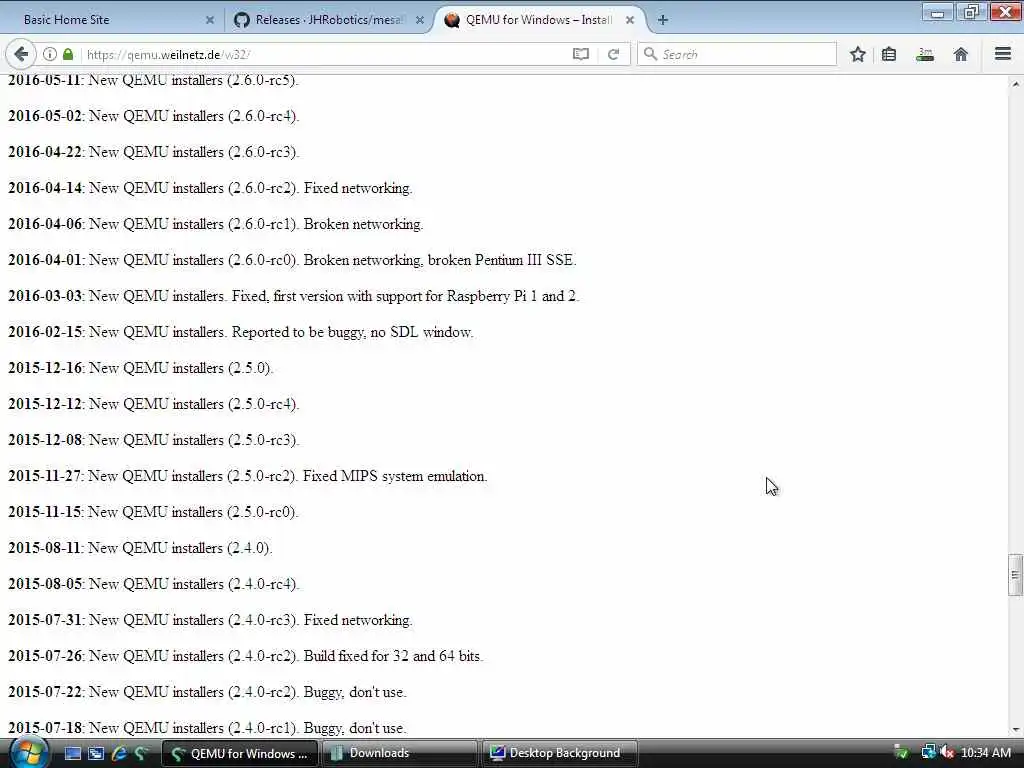Select QEMU for Windows taskbar button
1024x768 pixels.
click(x=240, y=753)
